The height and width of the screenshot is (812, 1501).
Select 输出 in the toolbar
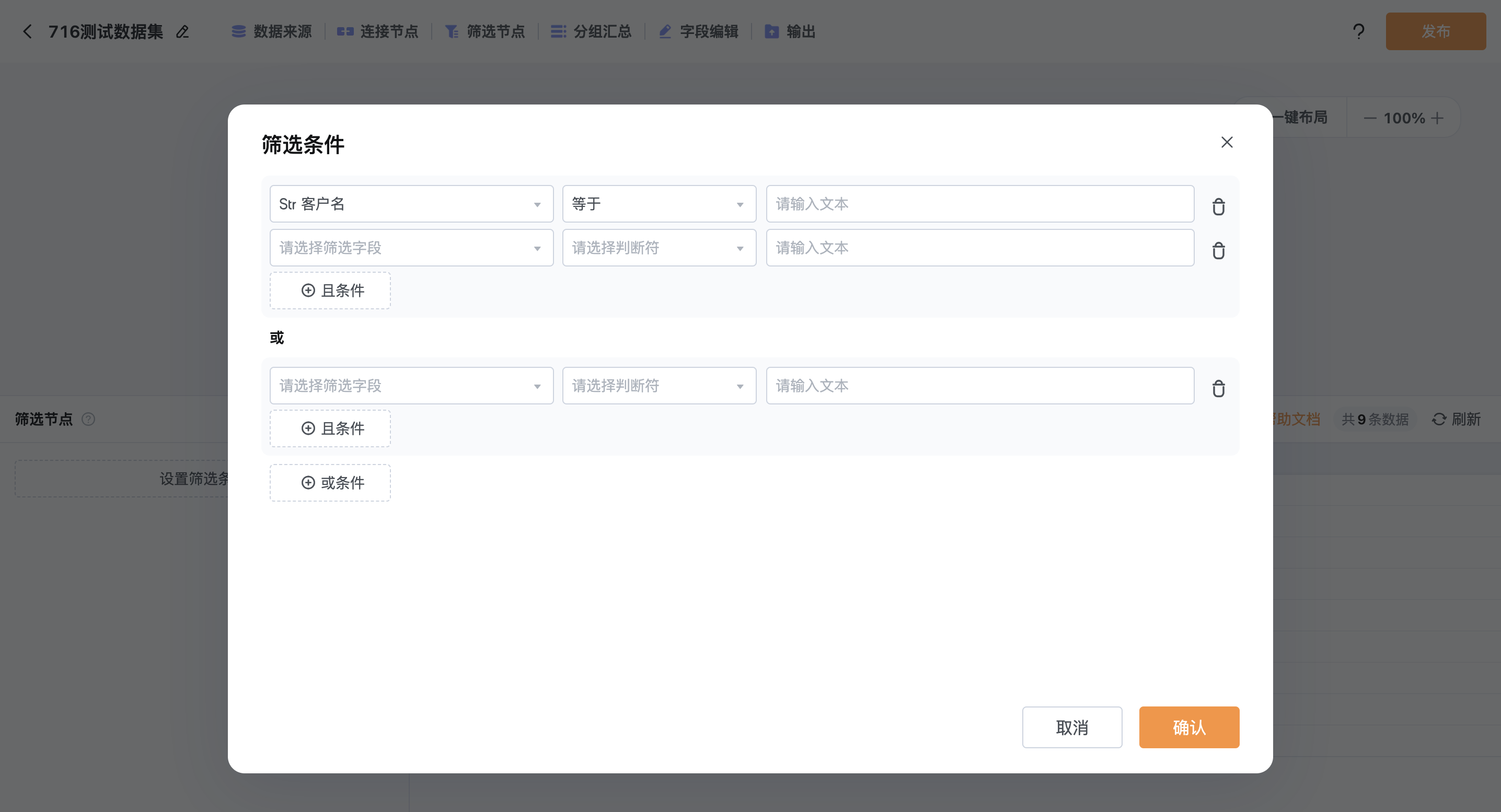tap(790, 31)
